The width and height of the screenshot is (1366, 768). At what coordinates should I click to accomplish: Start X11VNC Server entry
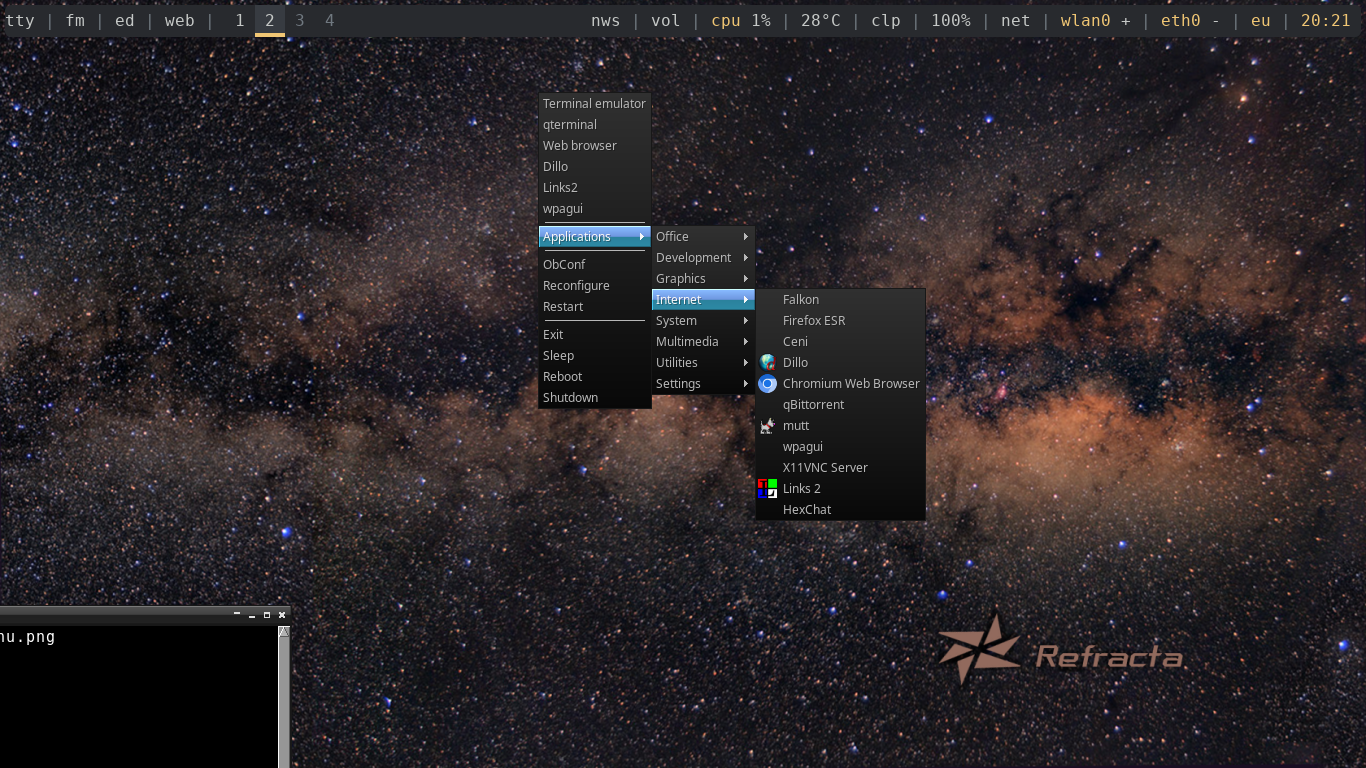[x=840, y=467]
